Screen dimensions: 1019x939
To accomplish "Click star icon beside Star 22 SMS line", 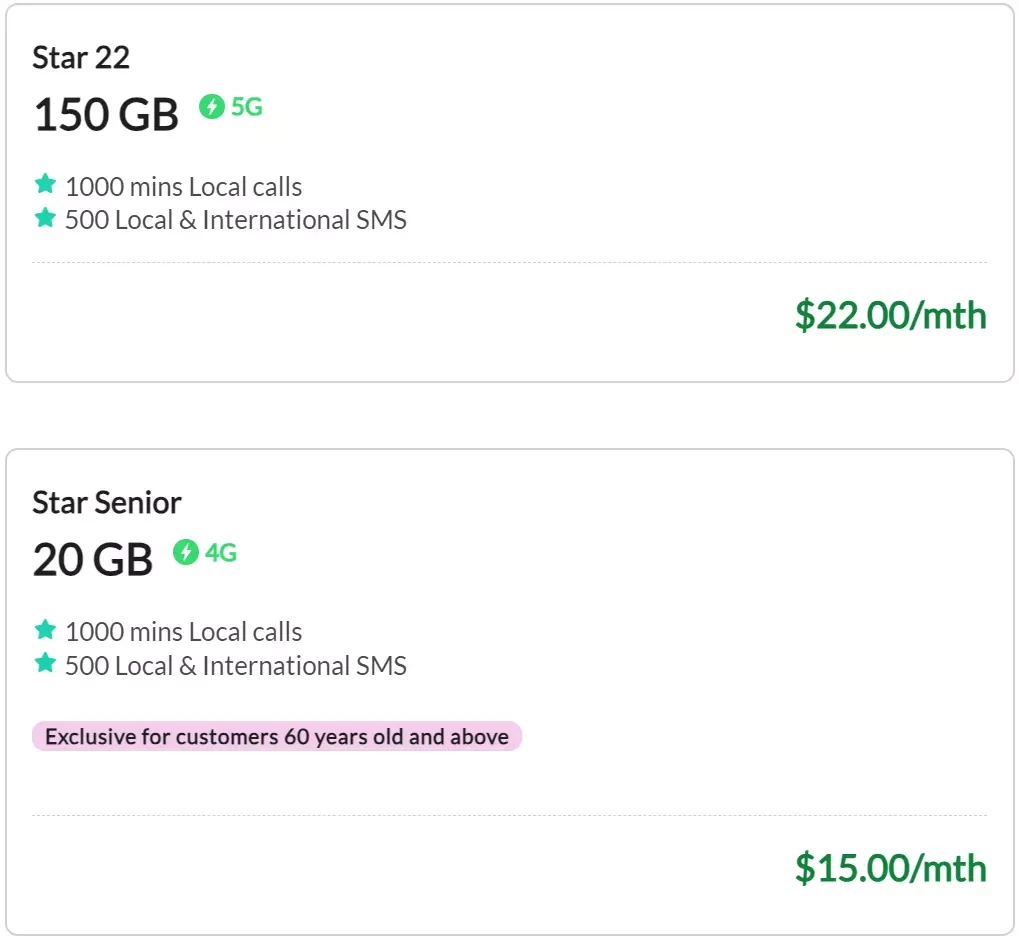I will coord(45,218).
